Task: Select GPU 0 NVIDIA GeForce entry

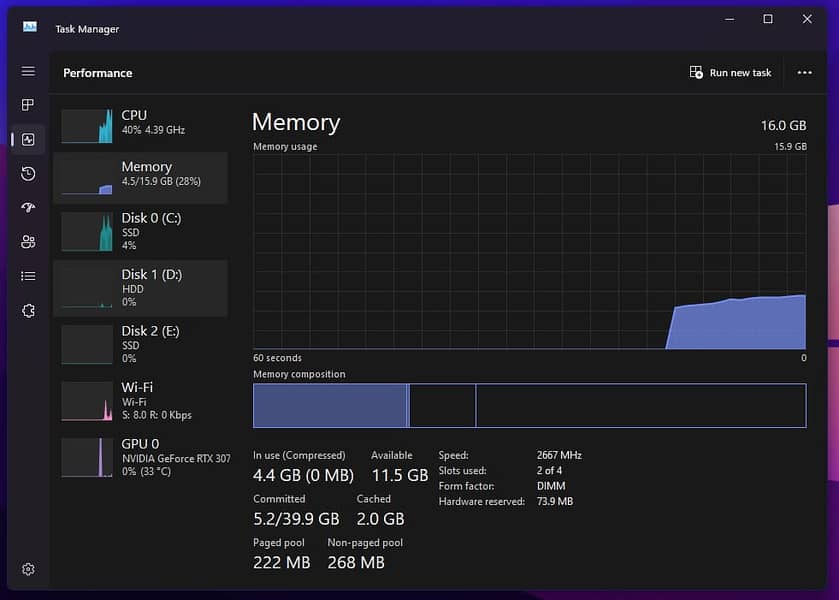Action: pyautogui.click(x=141, y=458)
